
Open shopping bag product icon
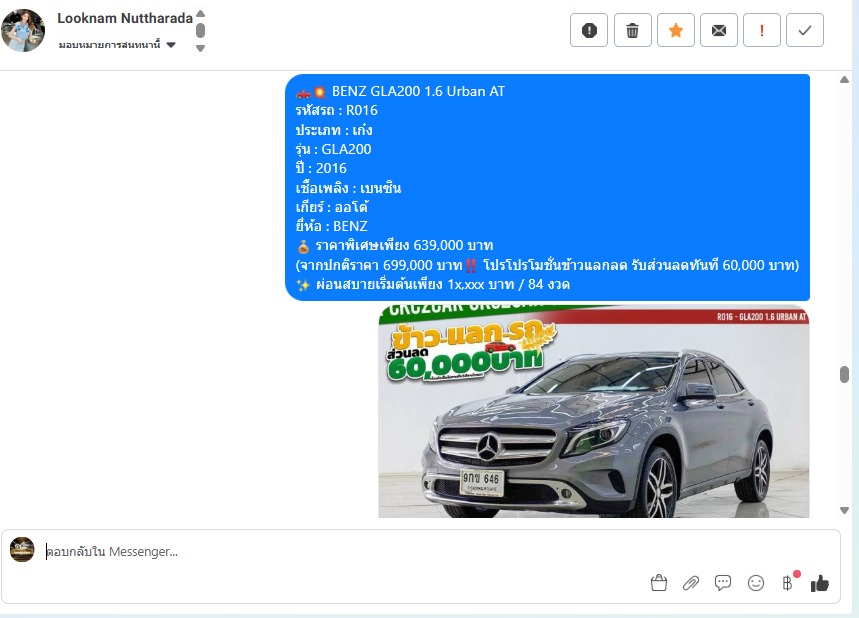658,583
